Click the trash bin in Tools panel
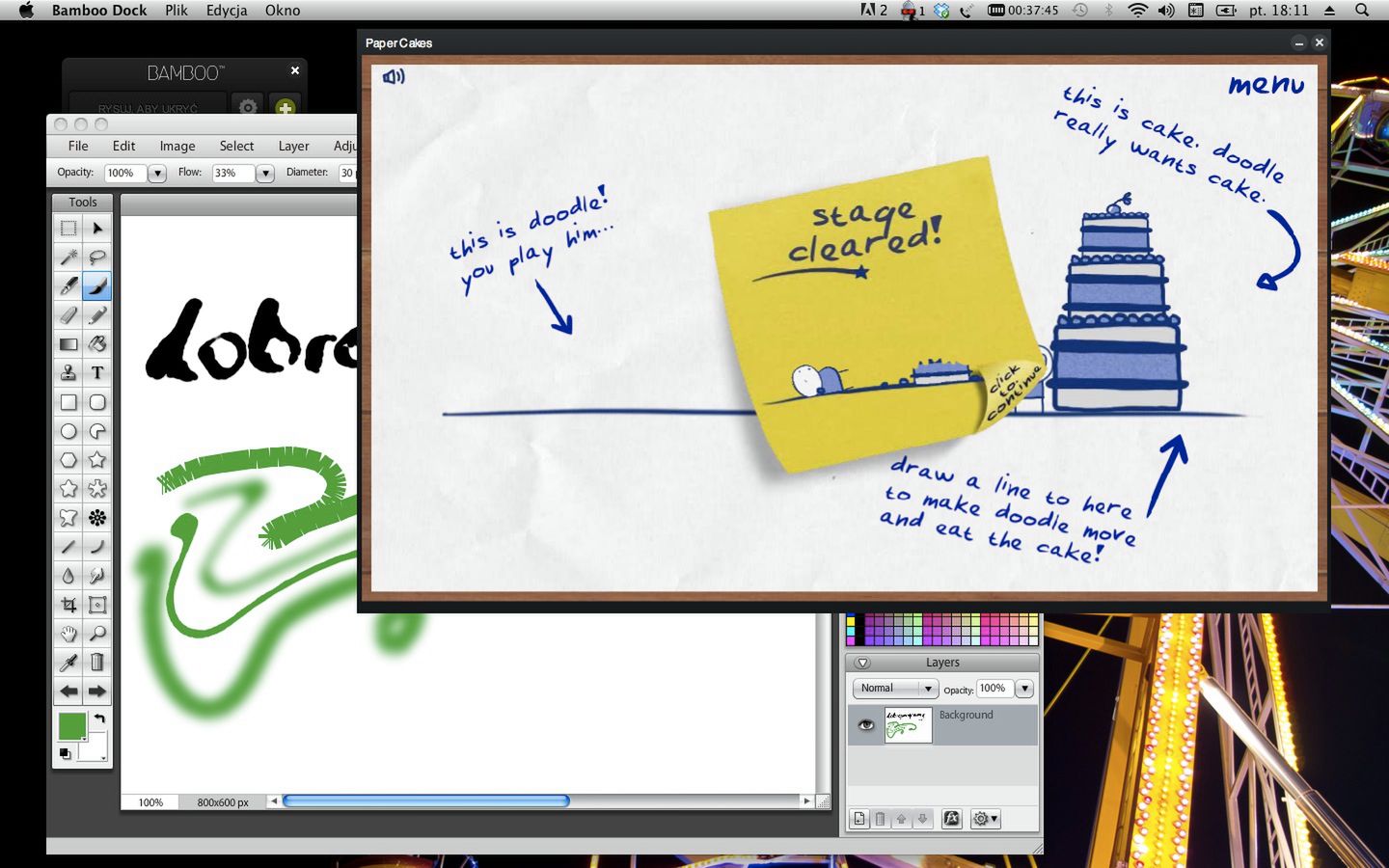 coord(97,663)
